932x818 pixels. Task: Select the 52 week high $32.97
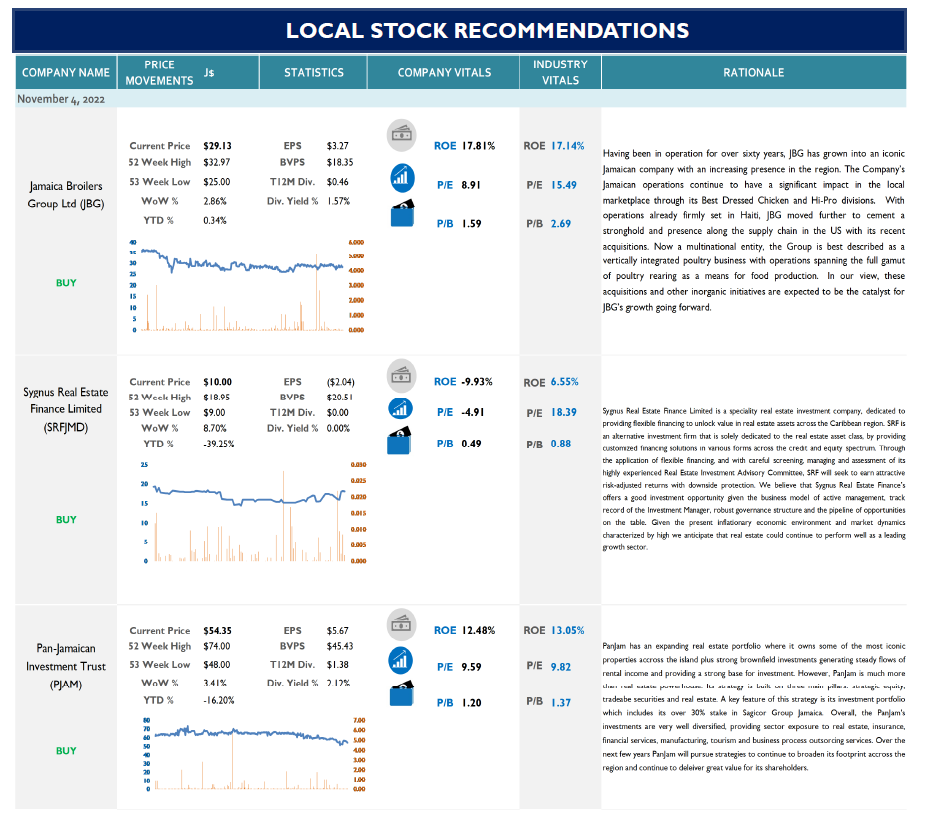[216, 162]
